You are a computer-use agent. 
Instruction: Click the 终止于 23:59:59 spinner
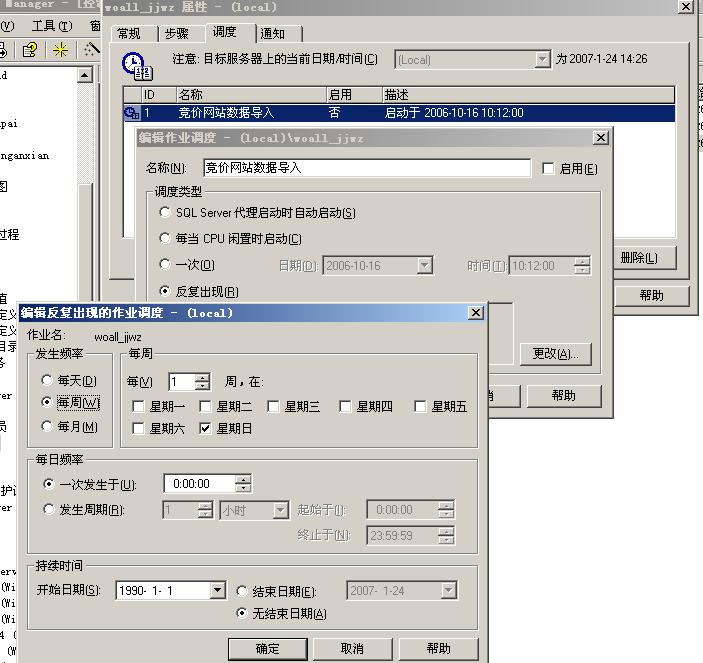(446, 536)
